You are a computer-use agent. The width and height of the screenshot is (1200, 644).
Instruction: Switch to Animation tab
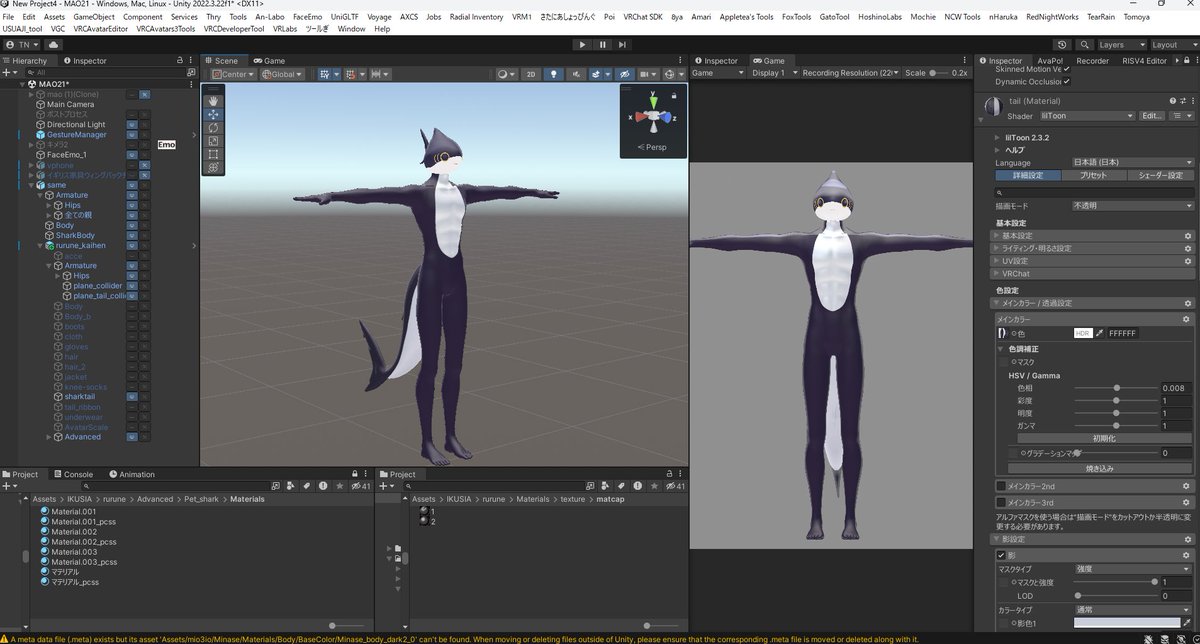point(131,474)
